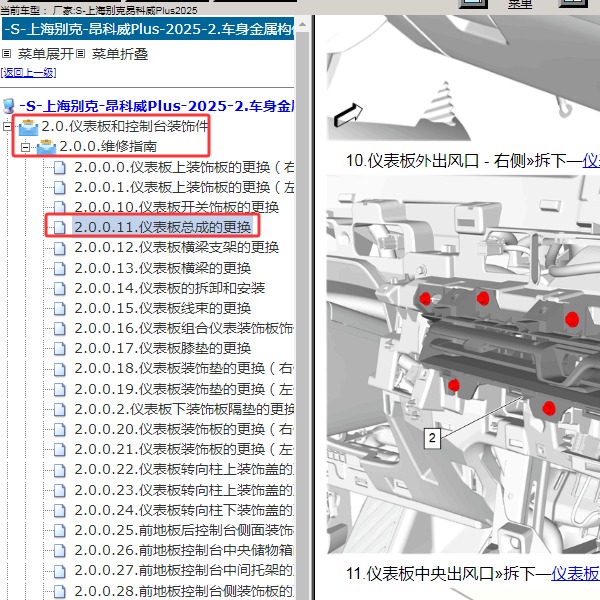
Task: Click document icon of 2.0.0.2 entry
Action: pyautogui.click(x=60, y=409)
